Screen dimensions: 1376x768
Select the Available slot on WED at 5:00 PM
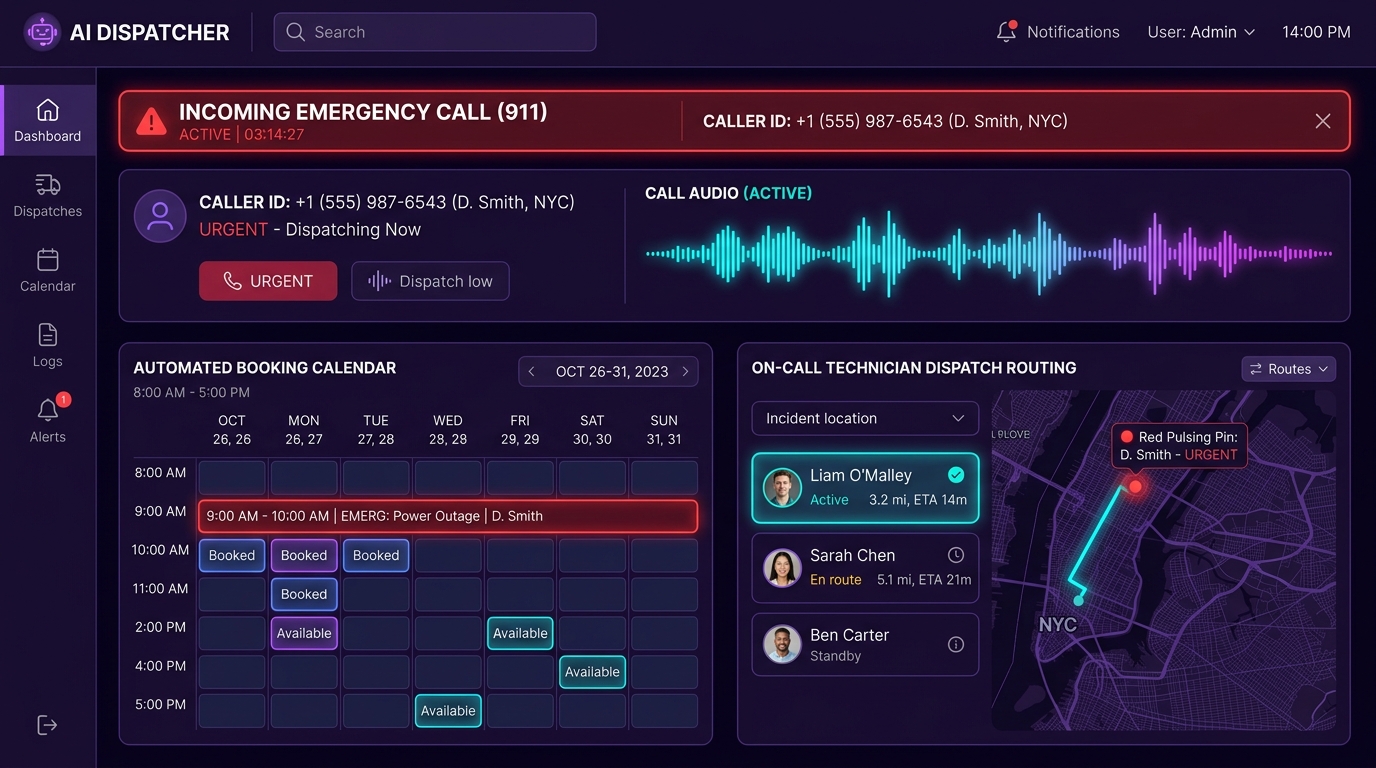(x=448, y=711)
